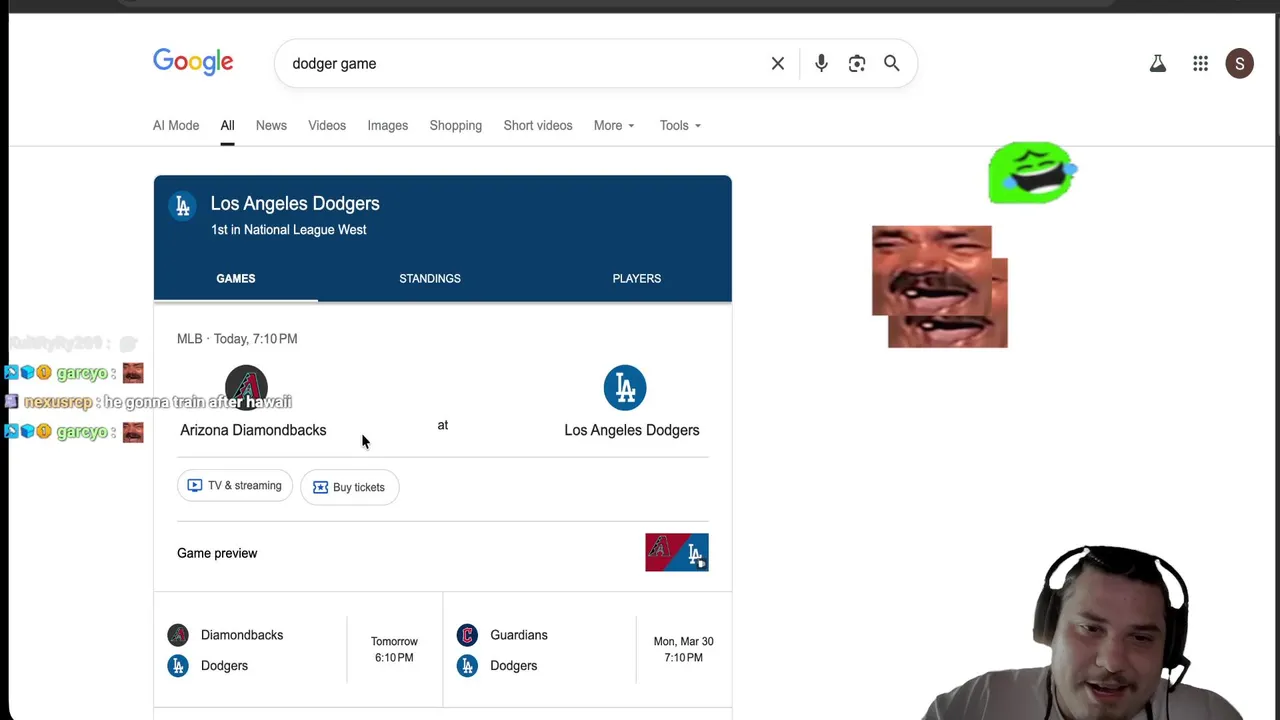Open the News tab
The width and height of the screenshot is (1280, 720).
(271, 125)
